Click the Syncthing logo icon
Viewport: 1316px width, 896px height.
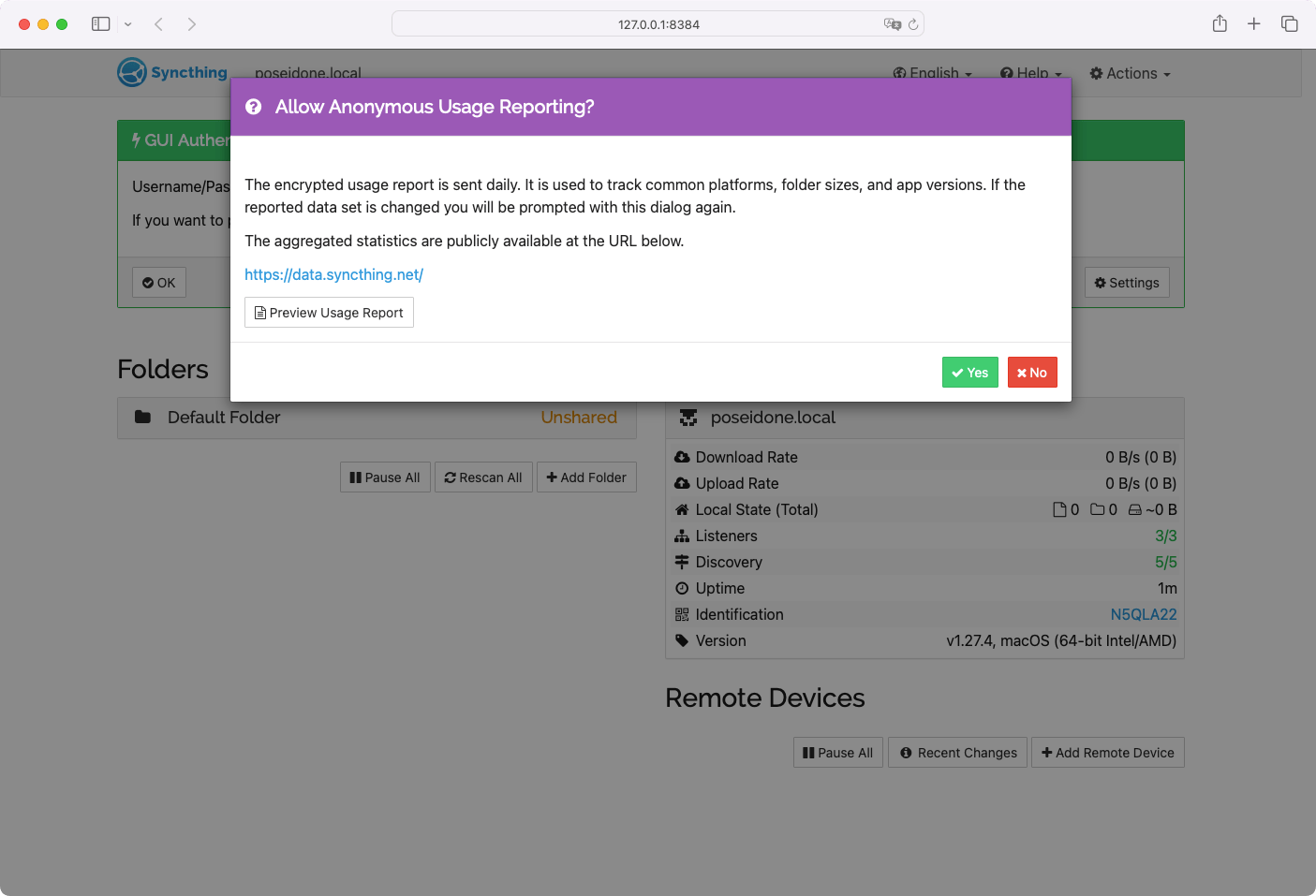tap(132, 72)
